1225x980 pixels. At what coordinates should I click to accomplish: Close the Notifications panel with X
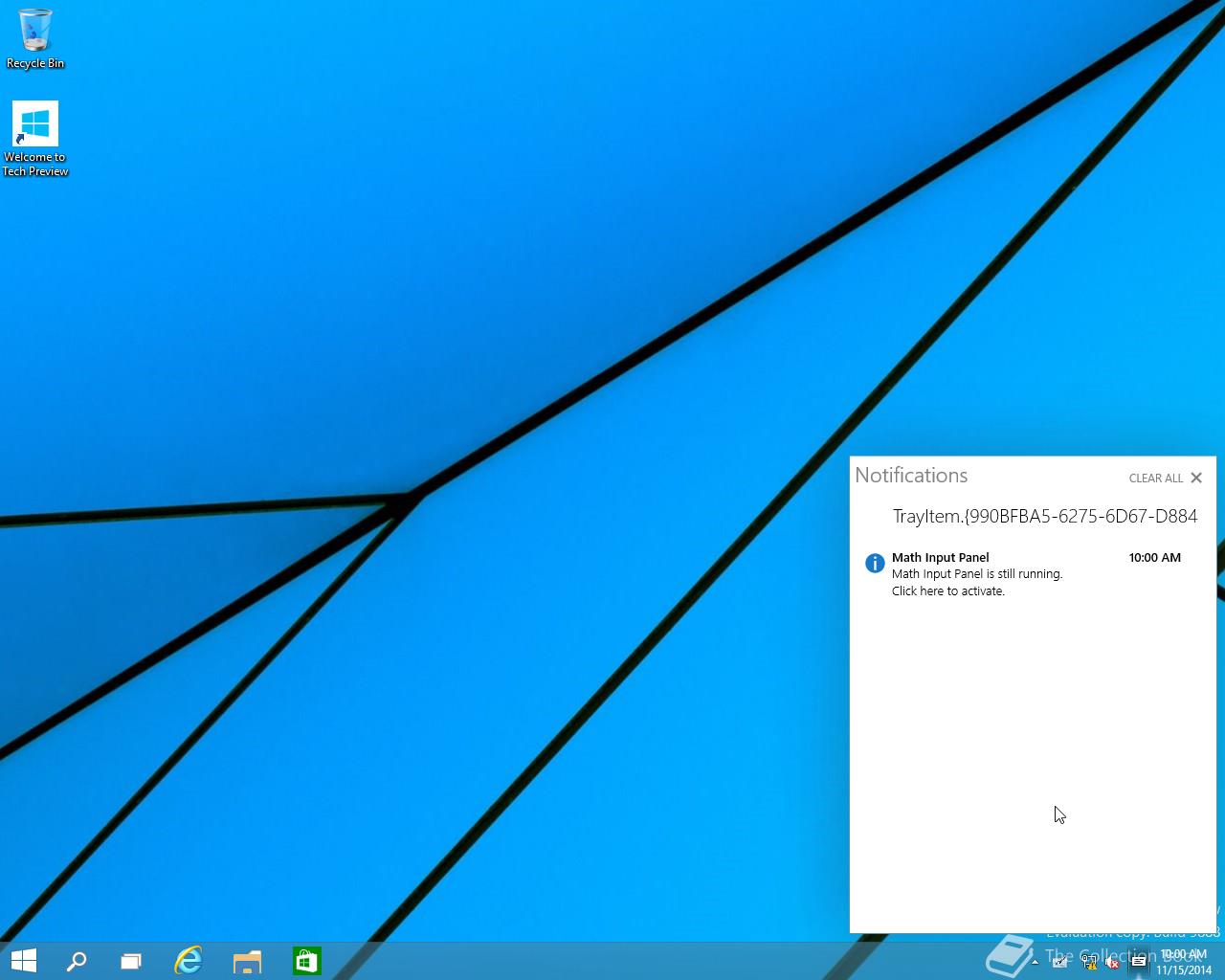pyautogui.click(x=1196, y=478)
